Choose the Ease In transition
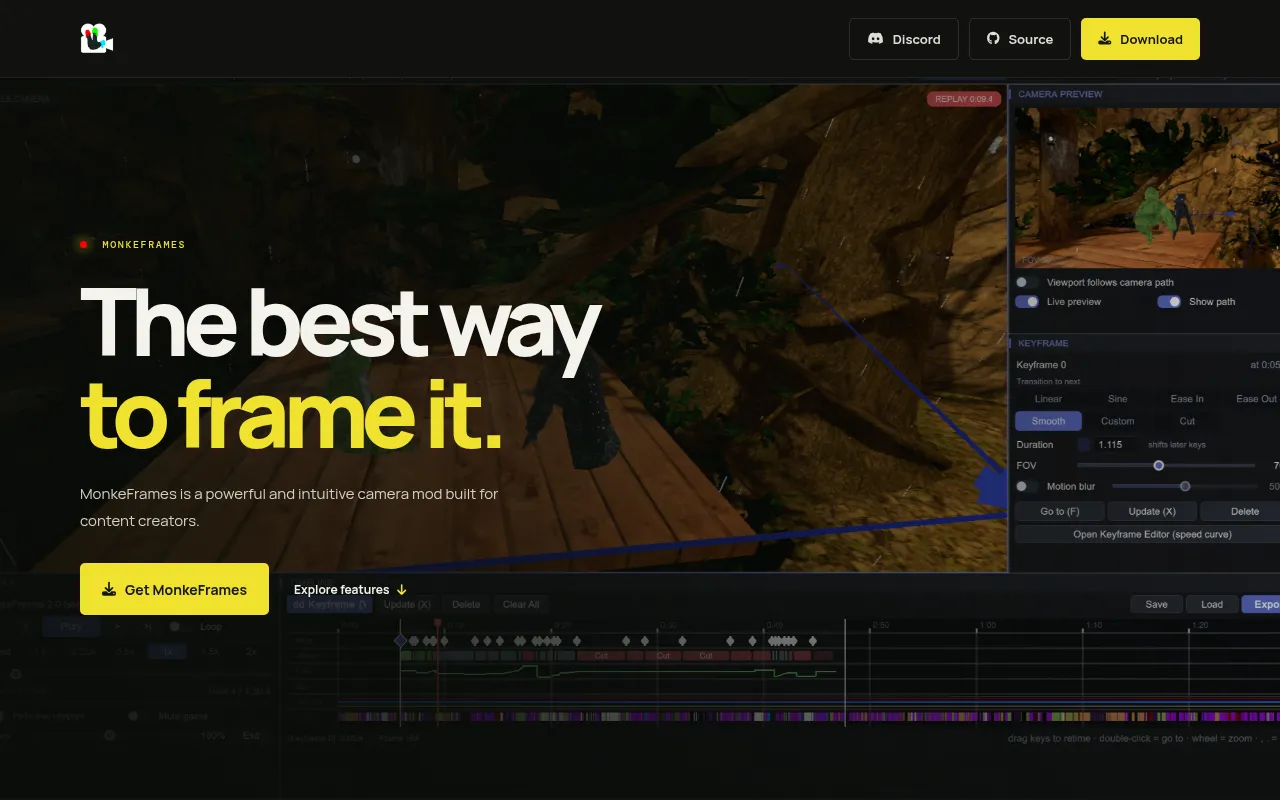The image size is (1280, 800). pyautogui.click(x=1187, y=398)
